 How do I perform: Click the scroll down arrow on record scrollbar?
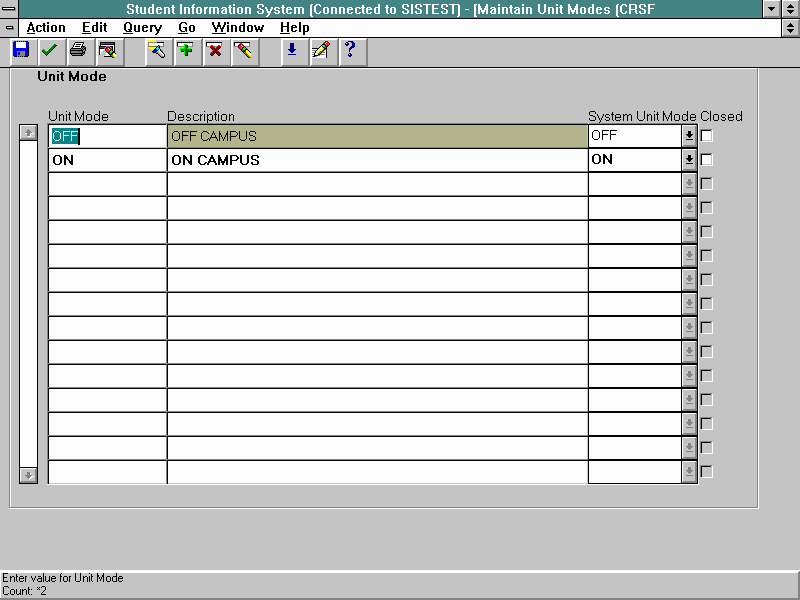coord(28,475)
